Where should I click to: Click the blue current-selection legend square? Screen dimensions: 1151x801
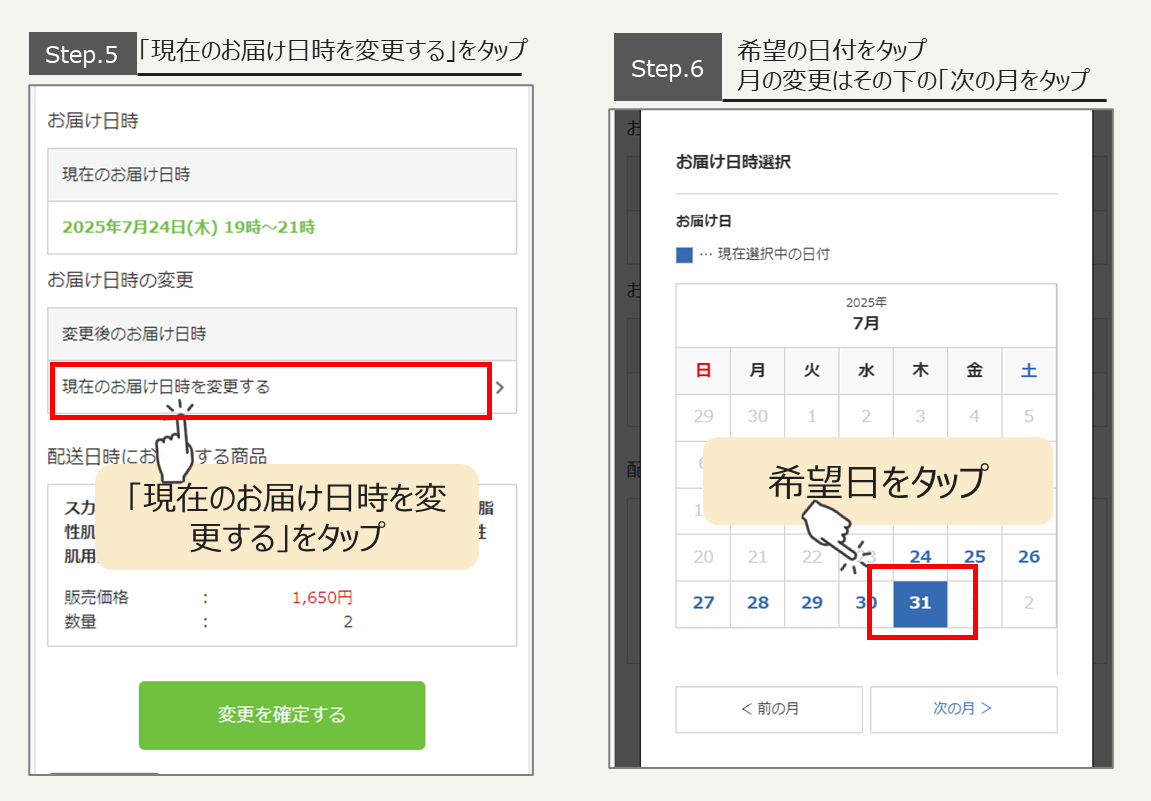686,253
